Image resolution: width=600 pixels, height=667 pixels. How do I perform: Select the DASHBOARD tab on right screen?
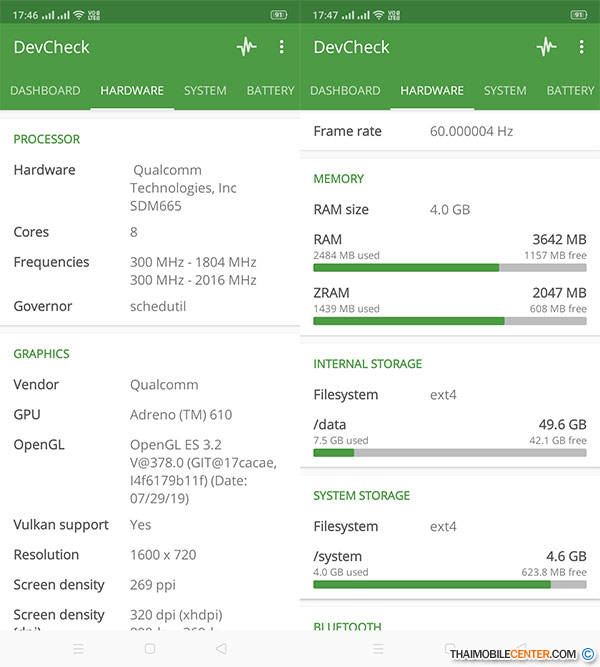coord(345,91)
